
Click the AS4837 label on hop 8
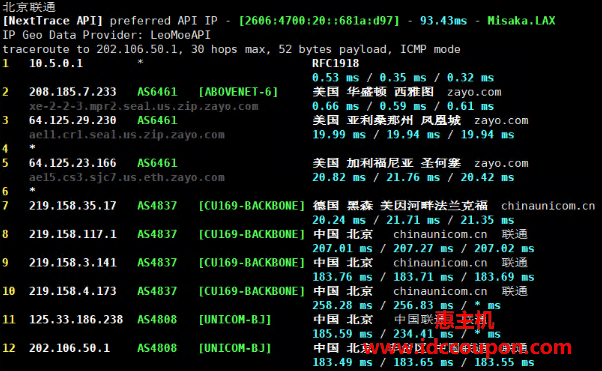[157, 234]
